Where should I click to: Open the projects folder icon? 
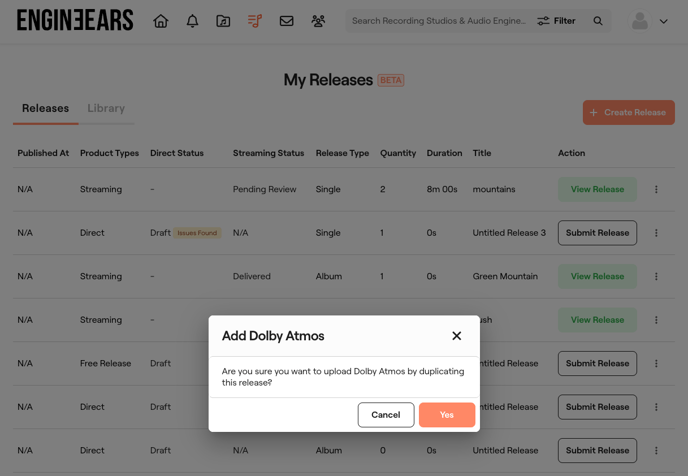pos(223,21)
